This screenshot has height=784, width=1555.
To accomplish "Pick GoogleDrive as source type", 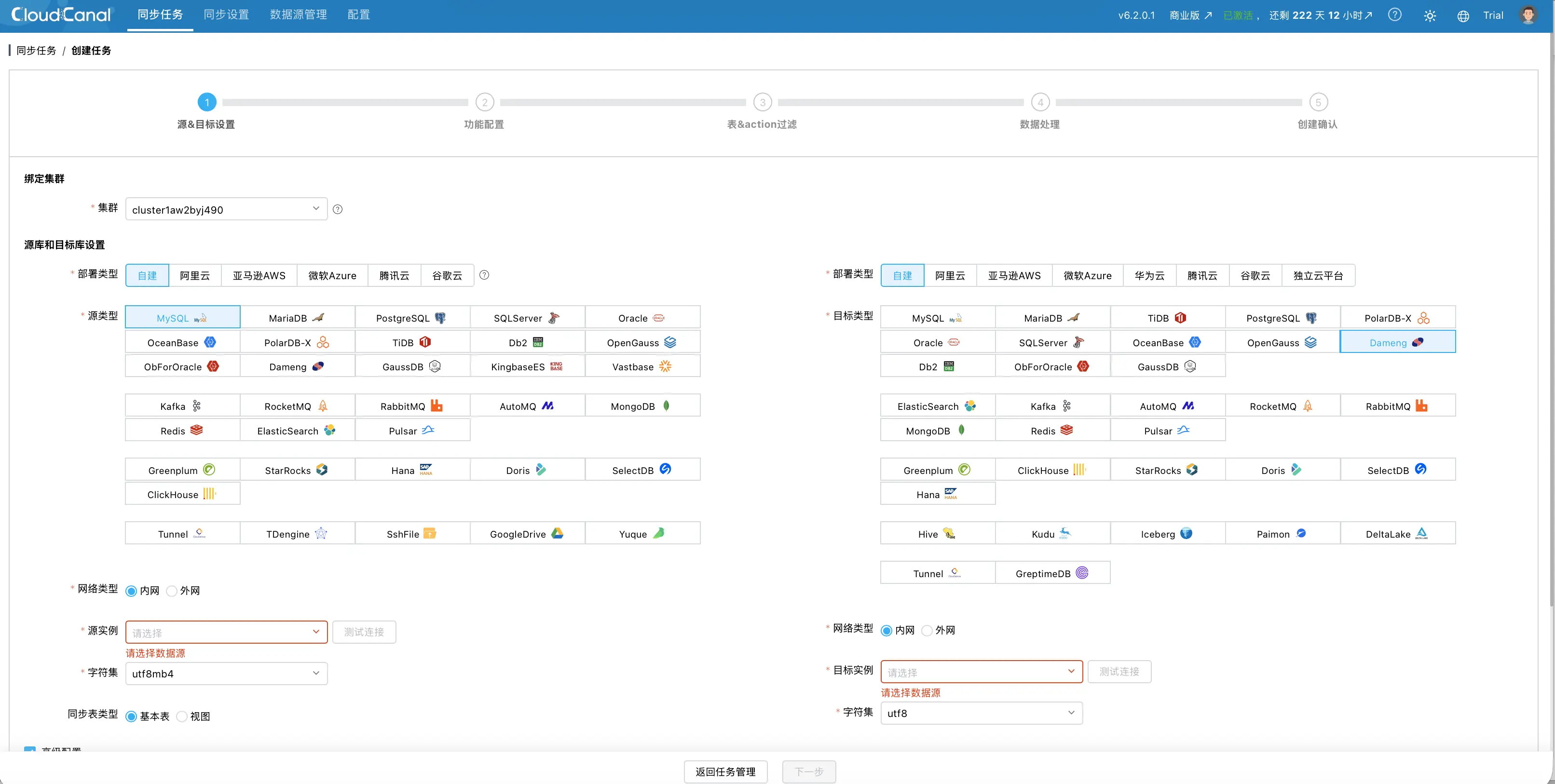I will click(x=528, y=534).
